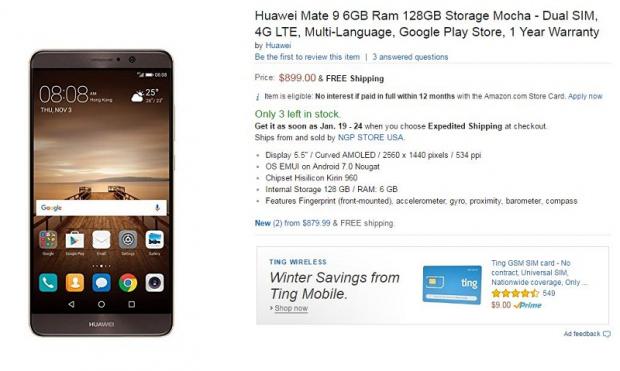Click the info icon beside financing offer
This screenshot has height=371, width=620.
click(x=257, y=97)
